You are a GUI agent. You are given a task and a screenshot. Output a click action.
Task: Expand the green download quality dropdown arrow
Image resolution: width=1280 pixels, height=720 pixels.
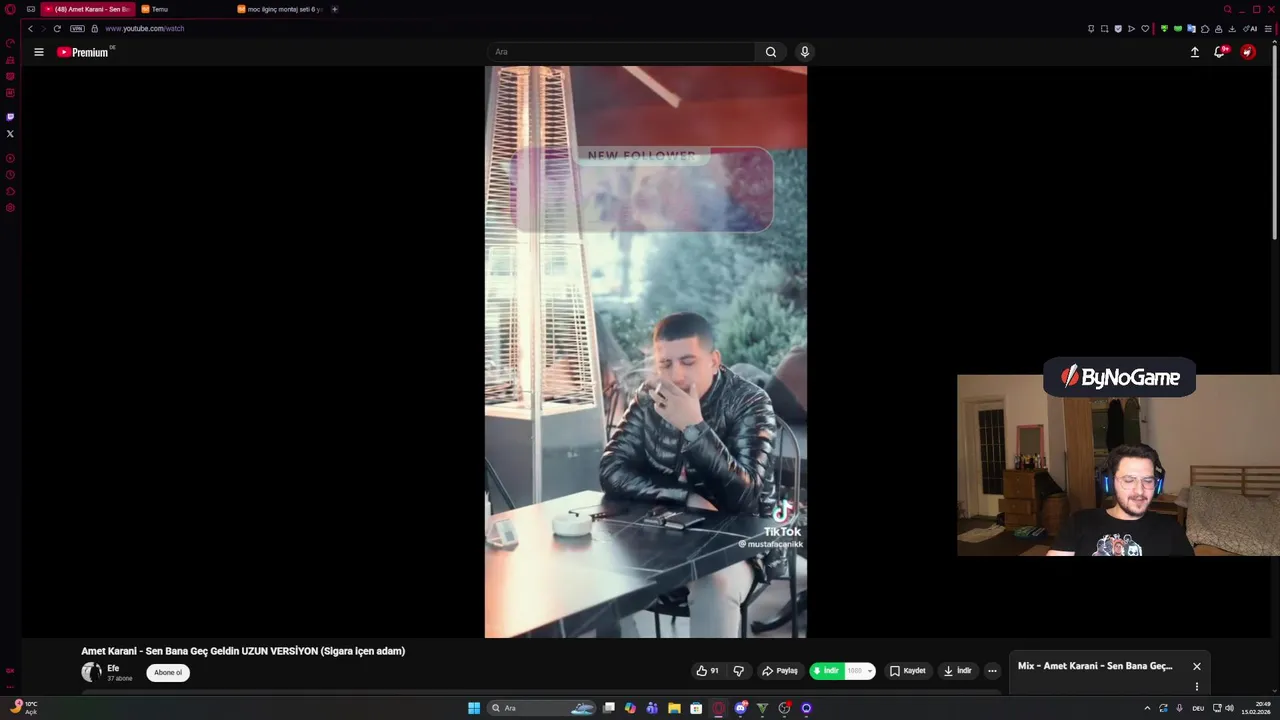(x=869, y=671)
